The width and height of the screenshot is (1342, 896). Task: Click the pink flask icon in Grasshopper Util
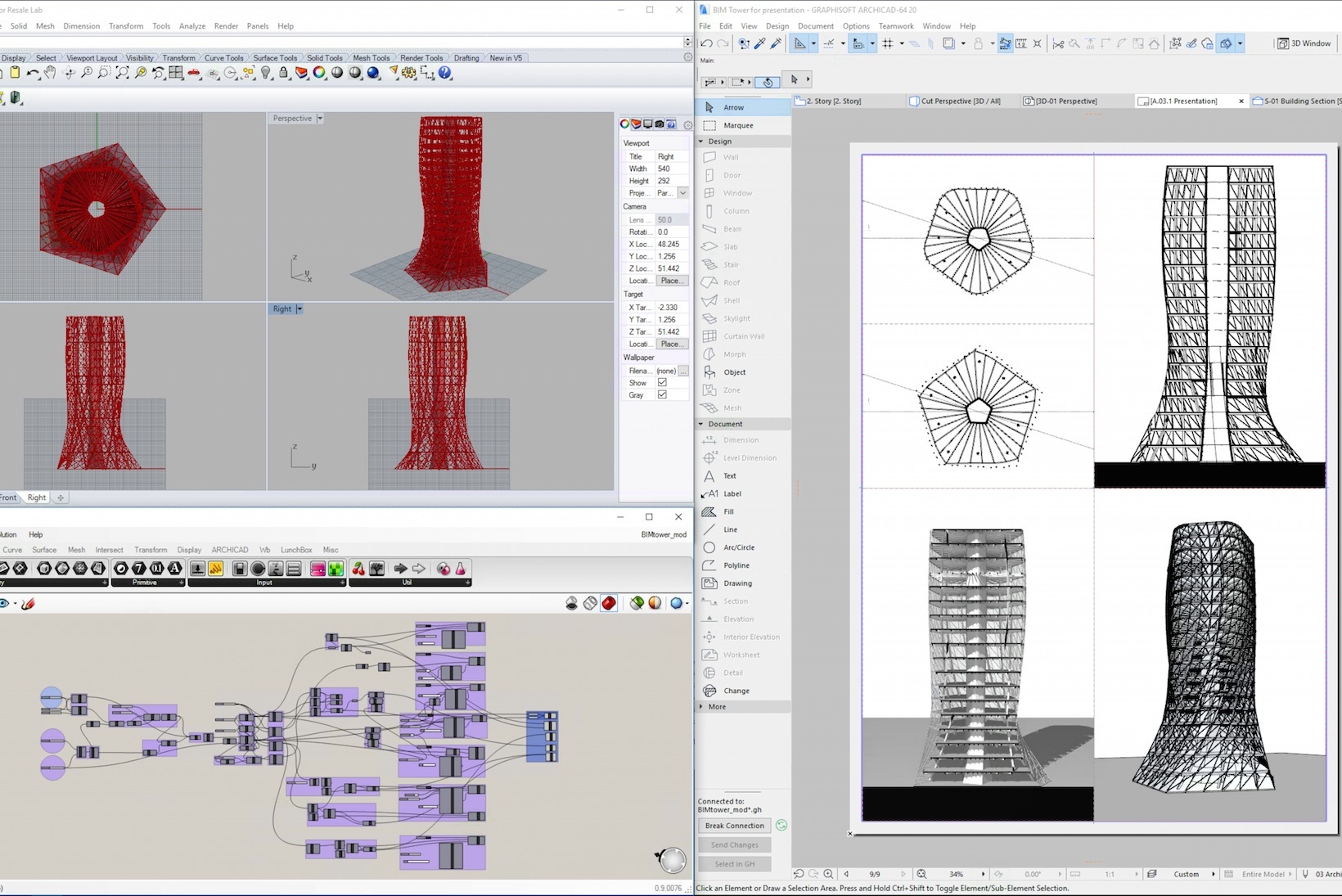click(x=460, y=569)
